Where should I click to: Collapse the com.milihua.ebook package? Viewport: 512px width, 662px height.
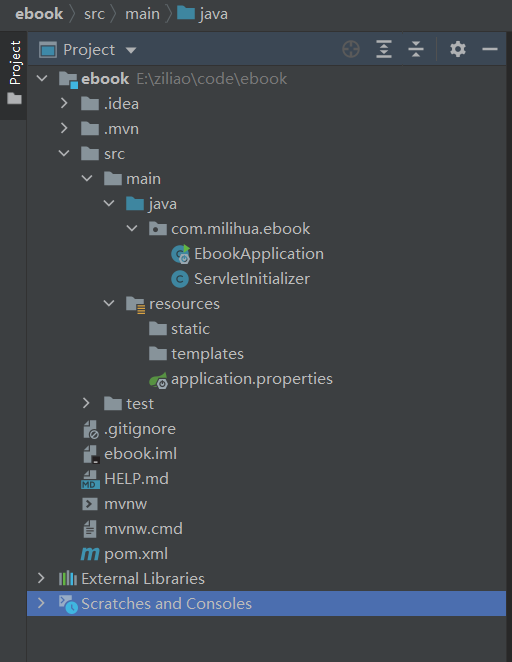tap(132, 229)
